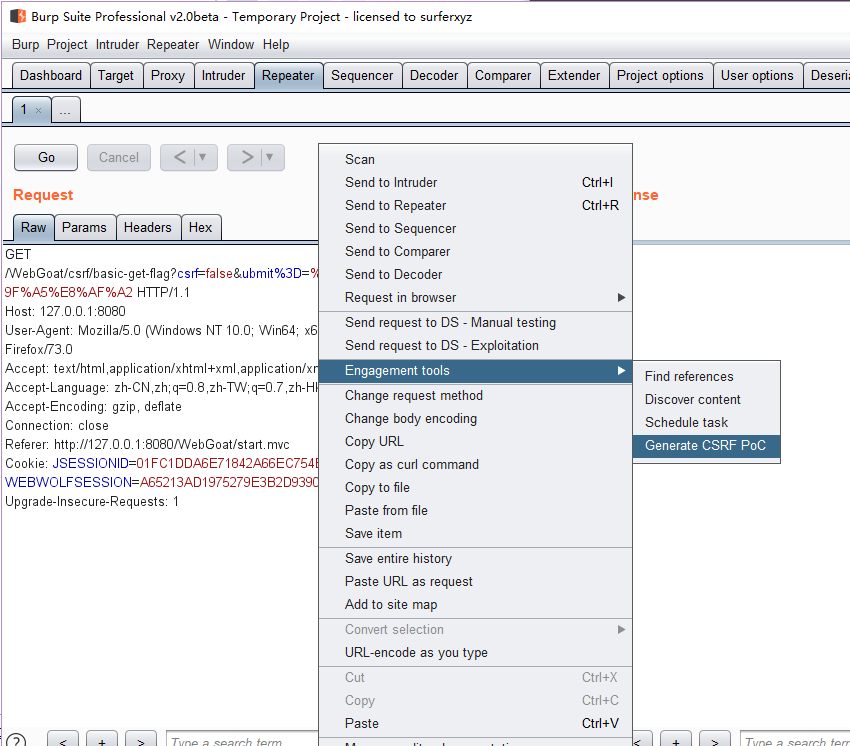Click the next match arrow in the response search bar
The width and height of the screenshot is (850, 746).
[x=714, y=740]
